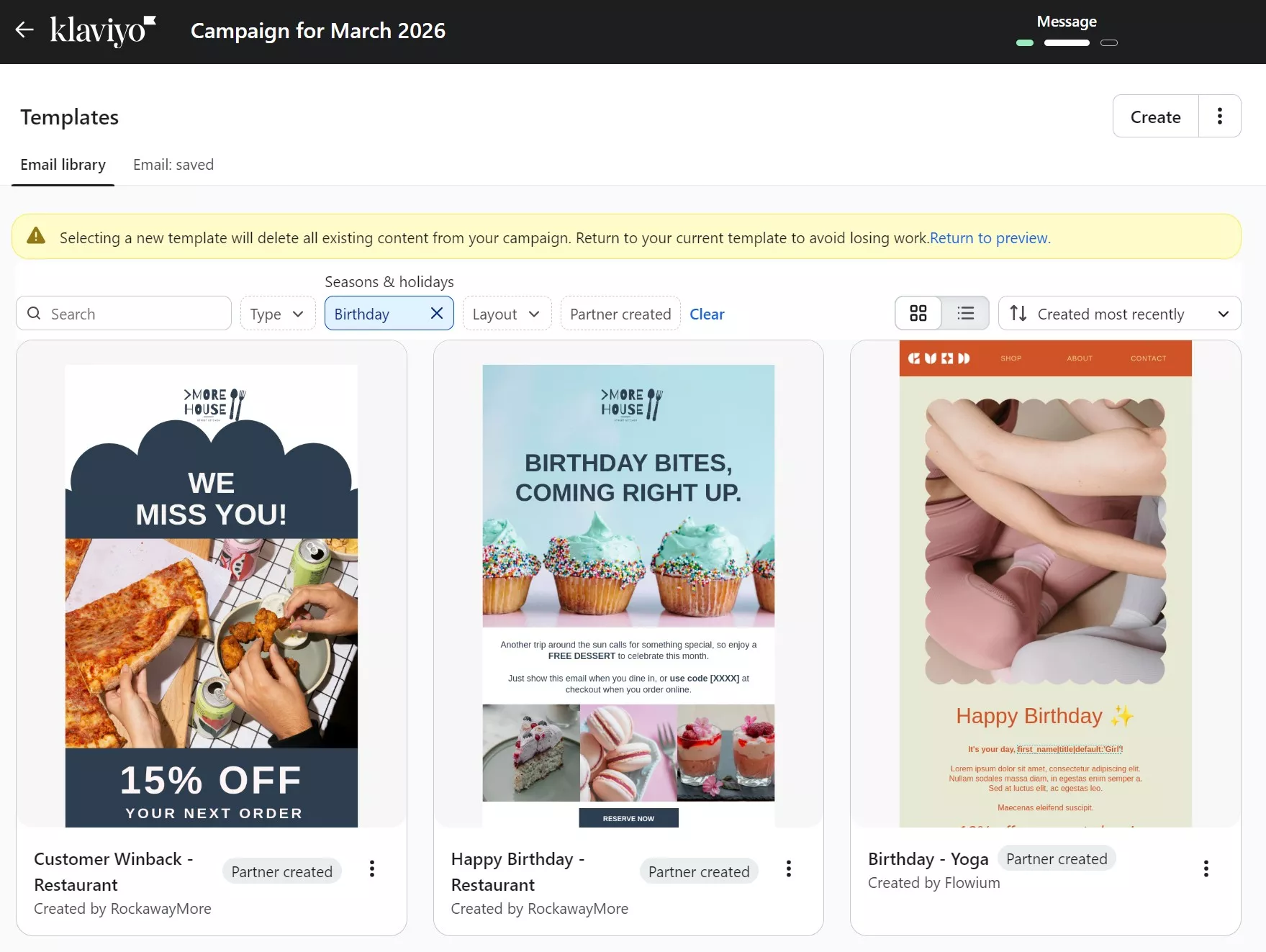
Task: Change sorting via Created most recently dropdown
Action: pyautogui.click(x=1118, y=314)
